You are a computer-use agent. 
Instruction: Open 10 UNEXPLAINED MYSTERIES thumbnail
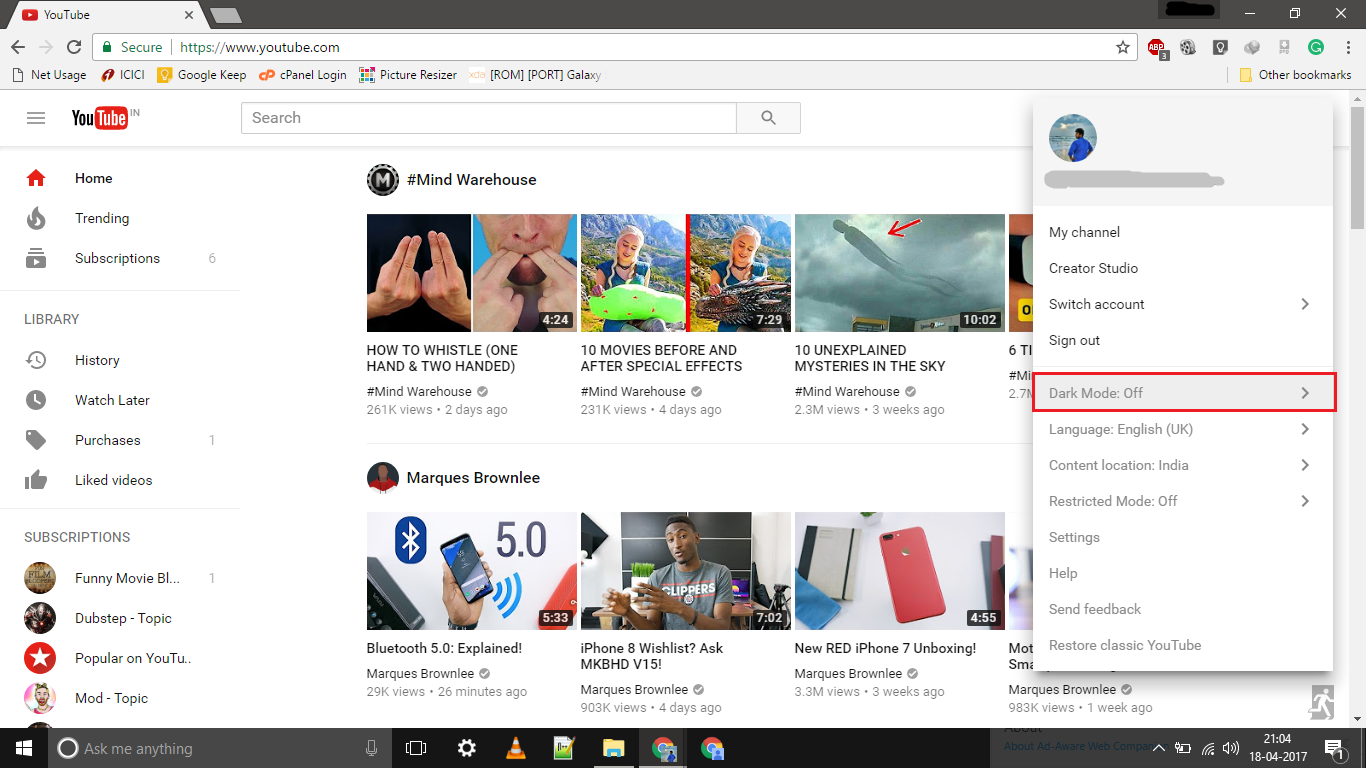point(900,273)
